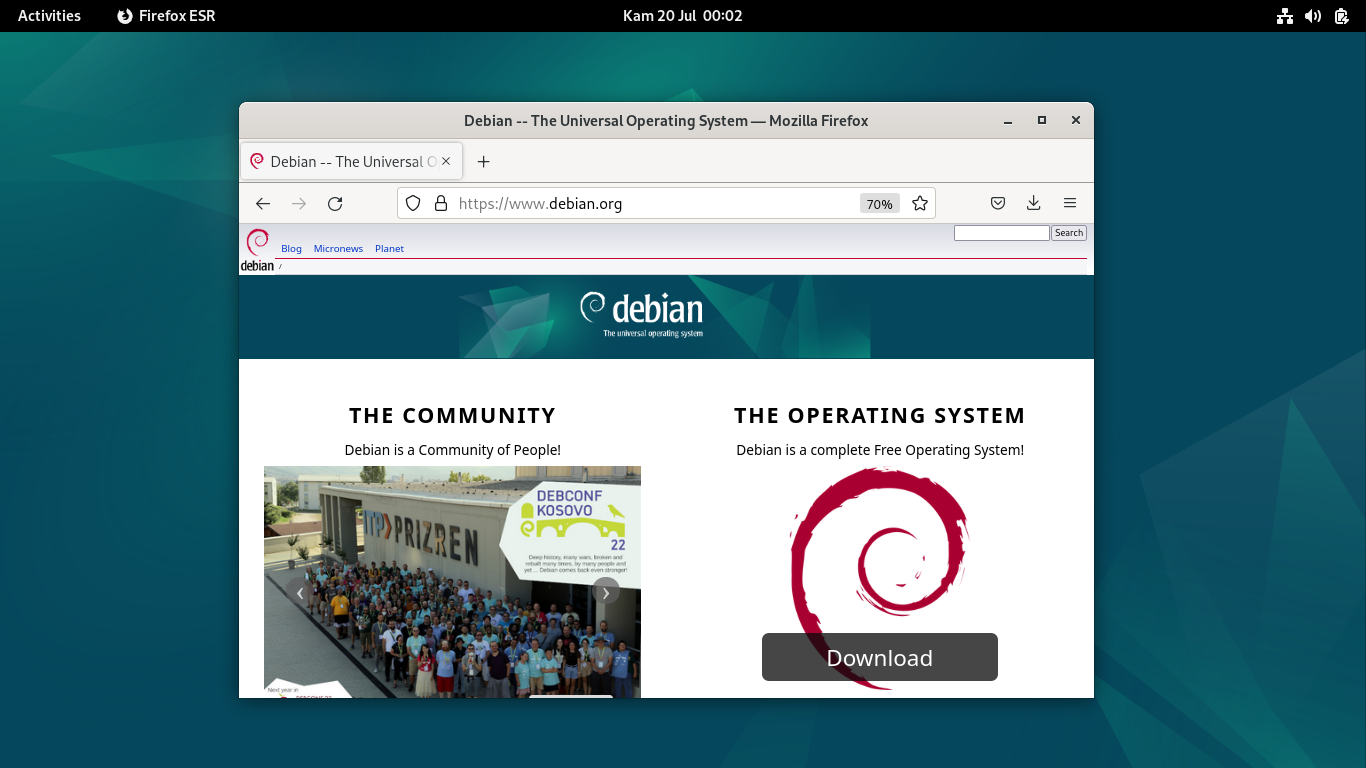Show site security info via padlock icon
The image size is (1366, 768).
coord(440,203)
